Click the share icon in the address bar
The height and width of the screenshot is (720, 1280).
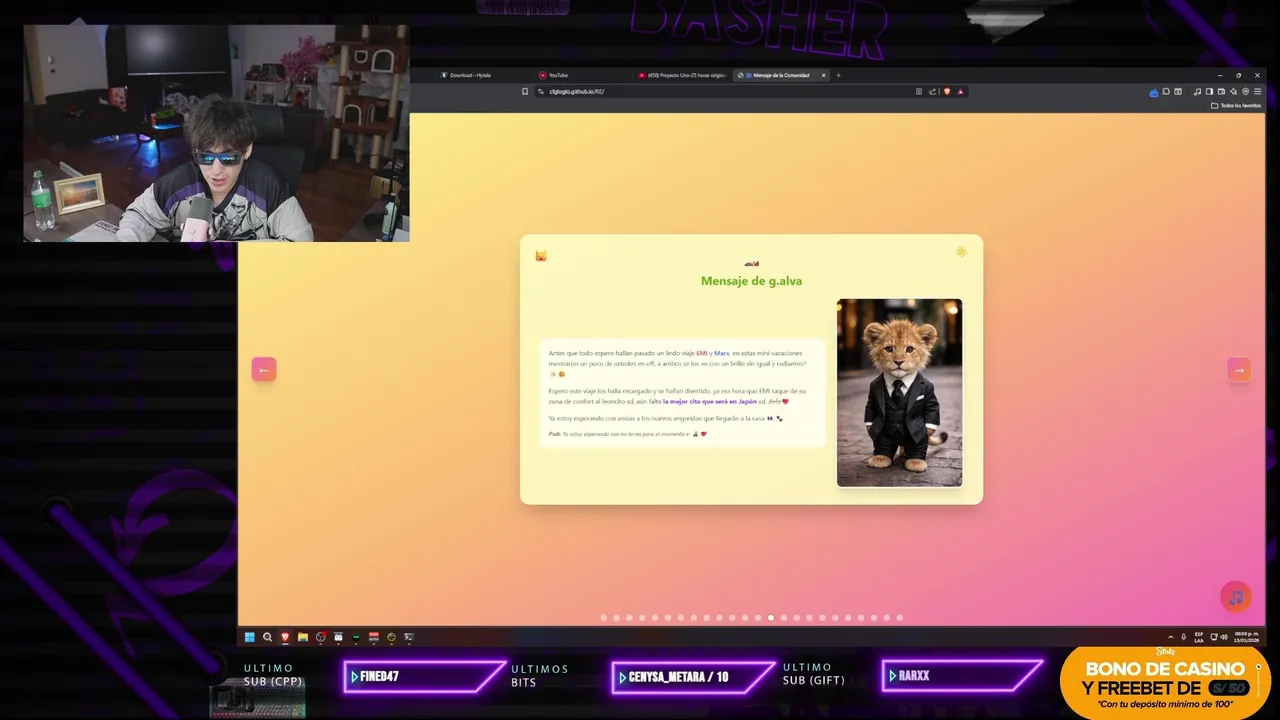pos(932,91)
